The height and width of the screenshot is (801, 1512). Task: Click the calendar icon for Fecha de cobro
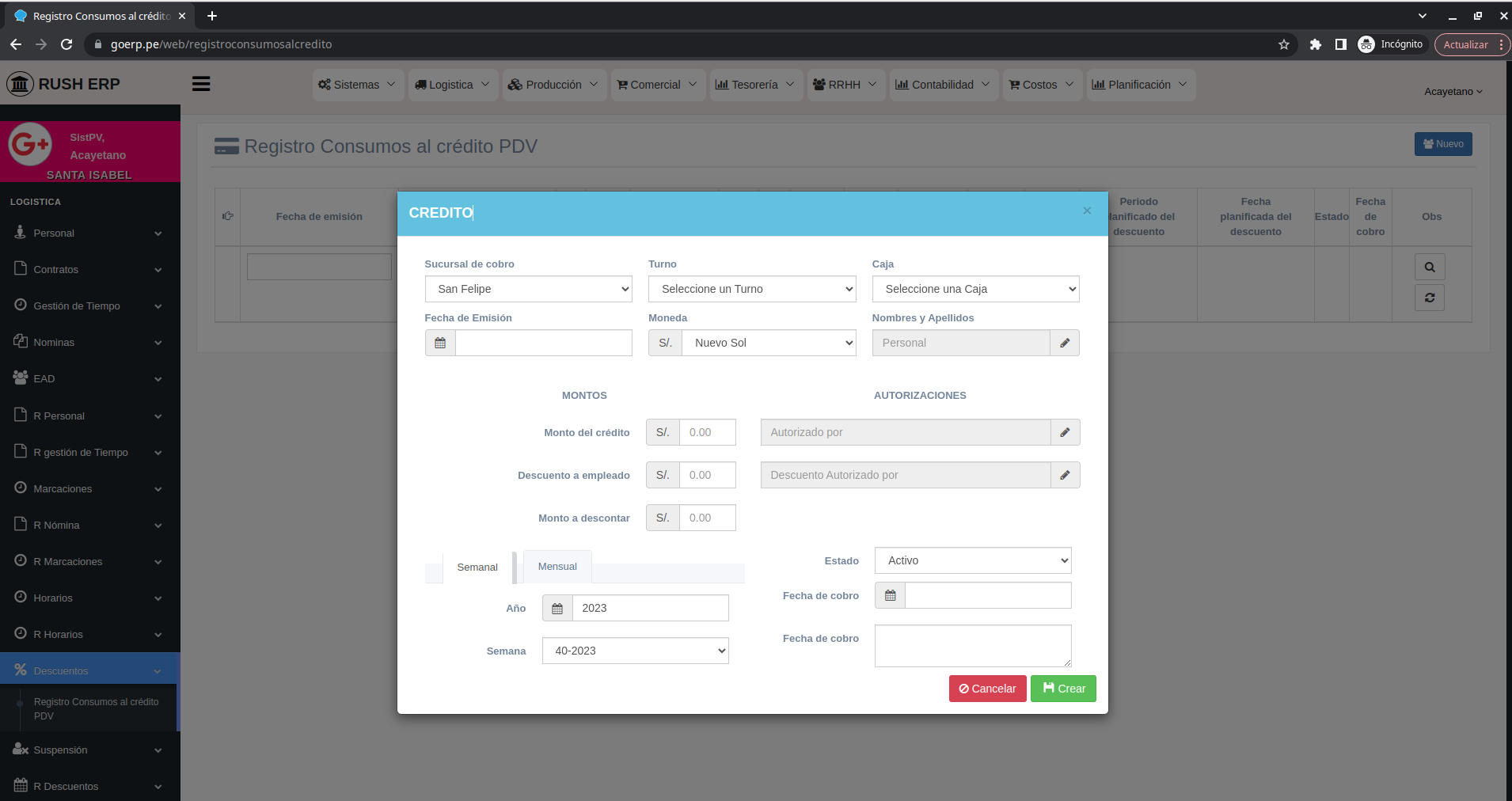point(890,595)
